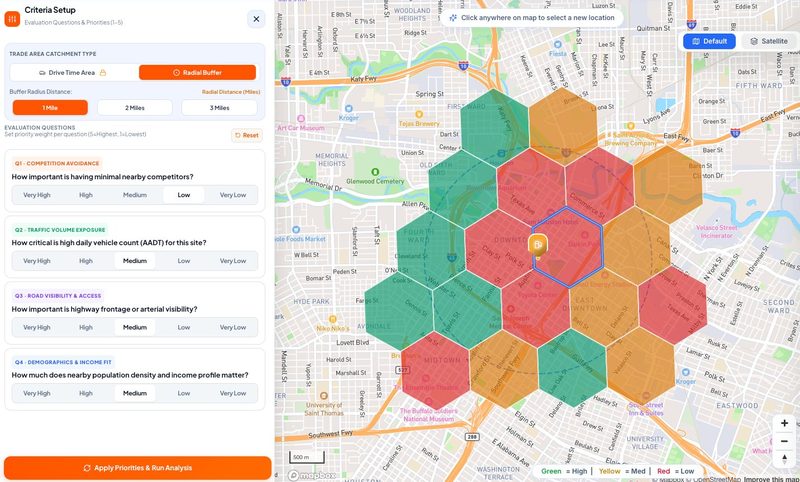Viewport: 800px width, 482px height.
Task: Reset map bearing with compass button
Action: [784, 459]
